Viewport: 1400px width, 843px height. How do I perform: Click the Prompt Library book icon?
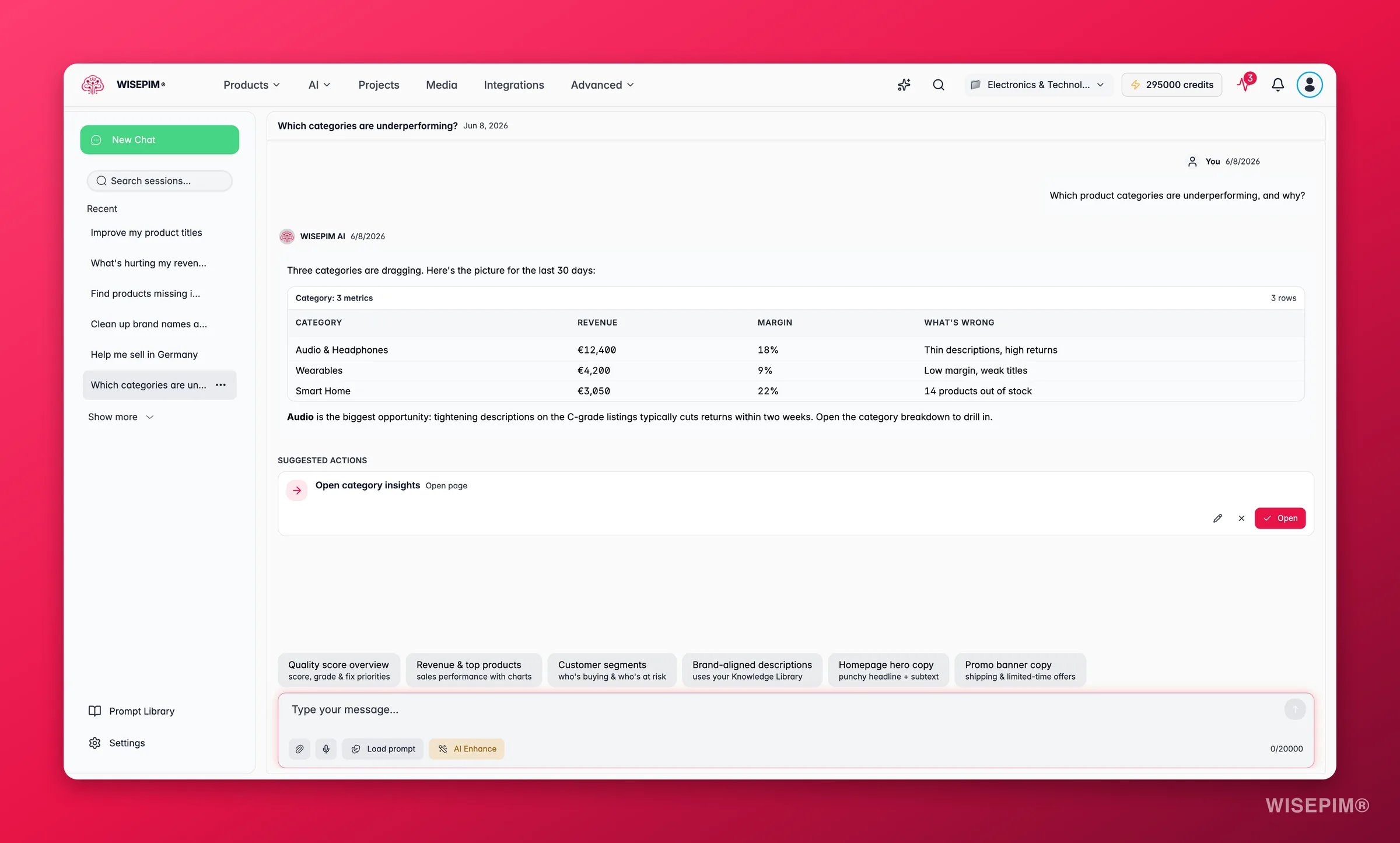click(94, 711)
